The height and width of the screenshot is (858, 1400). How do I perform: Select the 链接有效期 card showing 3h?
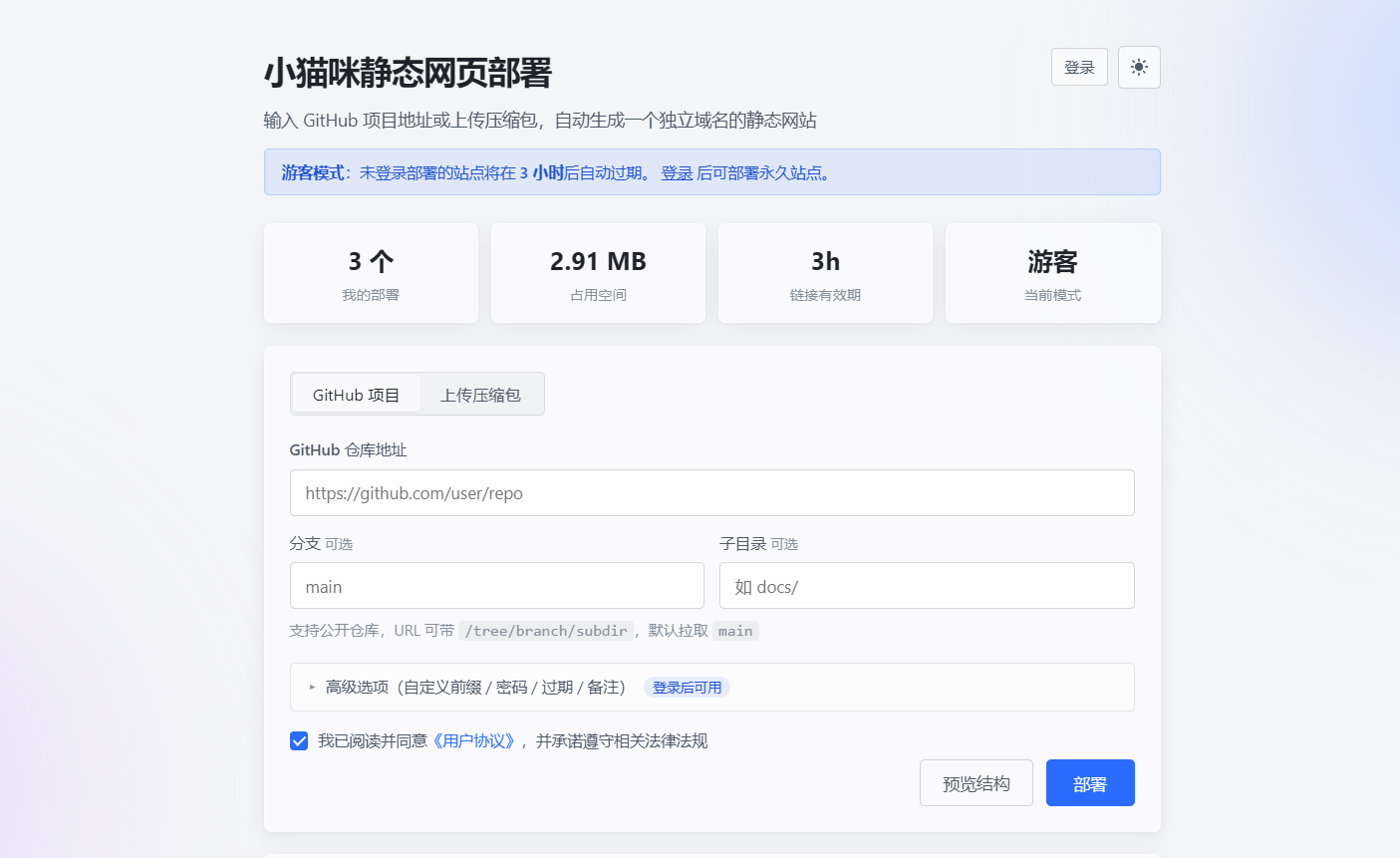pos(825,273)
